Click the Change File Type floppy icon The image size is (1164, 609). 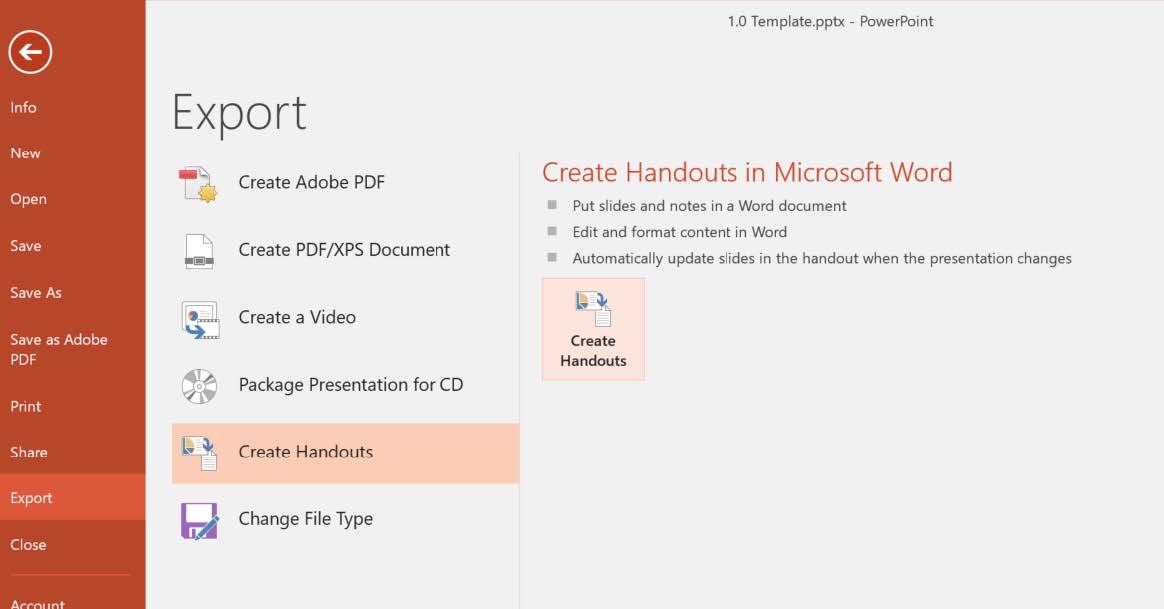199,520
